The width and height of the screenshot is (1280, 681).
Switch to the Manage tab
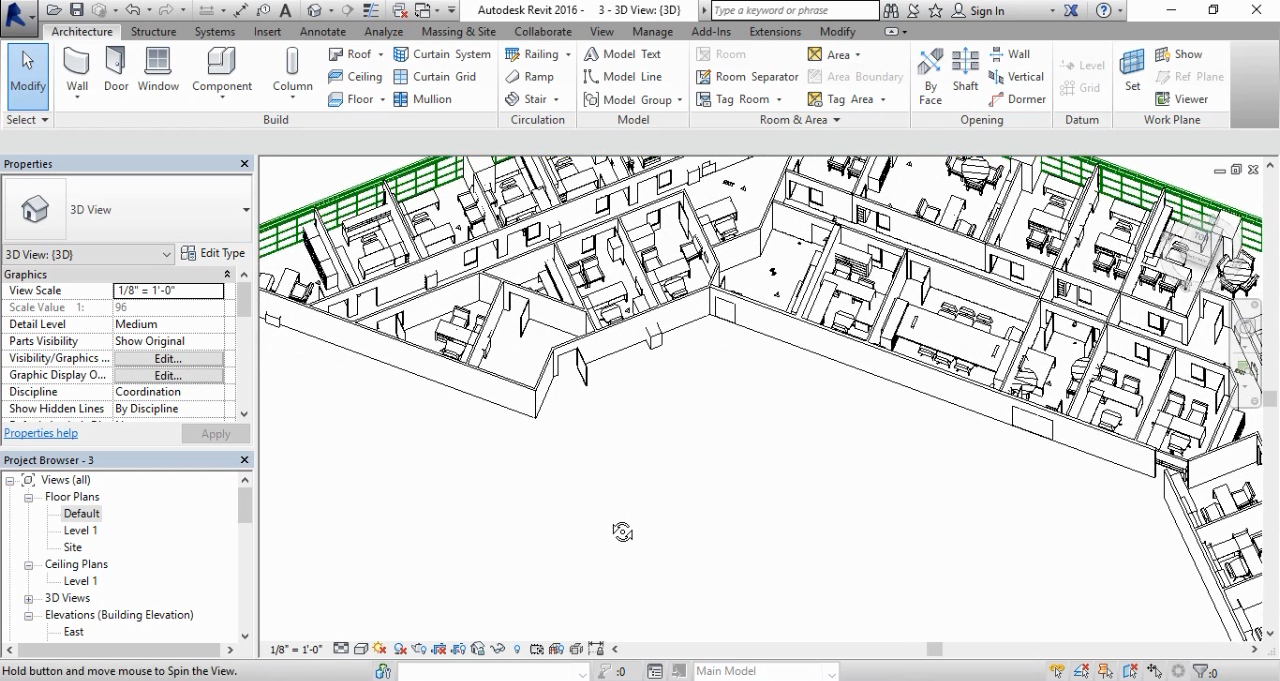click(x=652, y=32)
